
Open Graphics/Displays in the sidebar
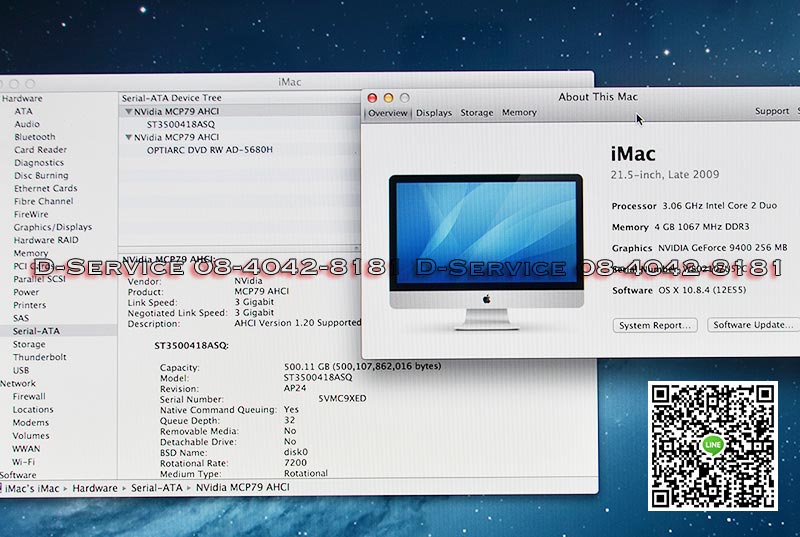(x=53, y=227)
